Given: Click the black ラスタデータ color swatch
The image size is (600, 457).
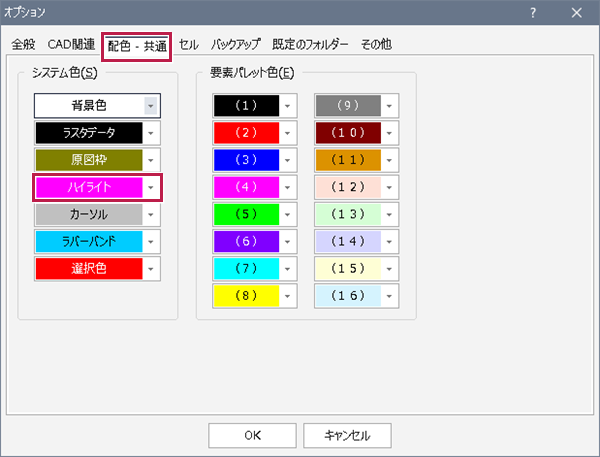Looking at the screenshot, I should point(89,132).
